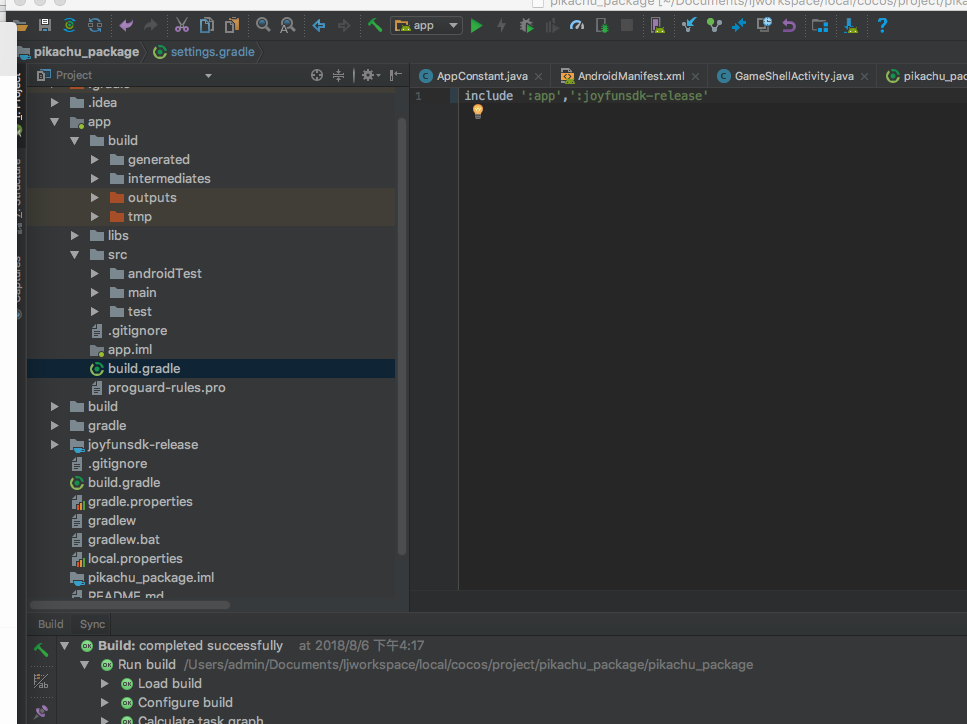Close the AndroidManifest.xml tab
This screenshot has width=967, height=724.
click(696, 76)
